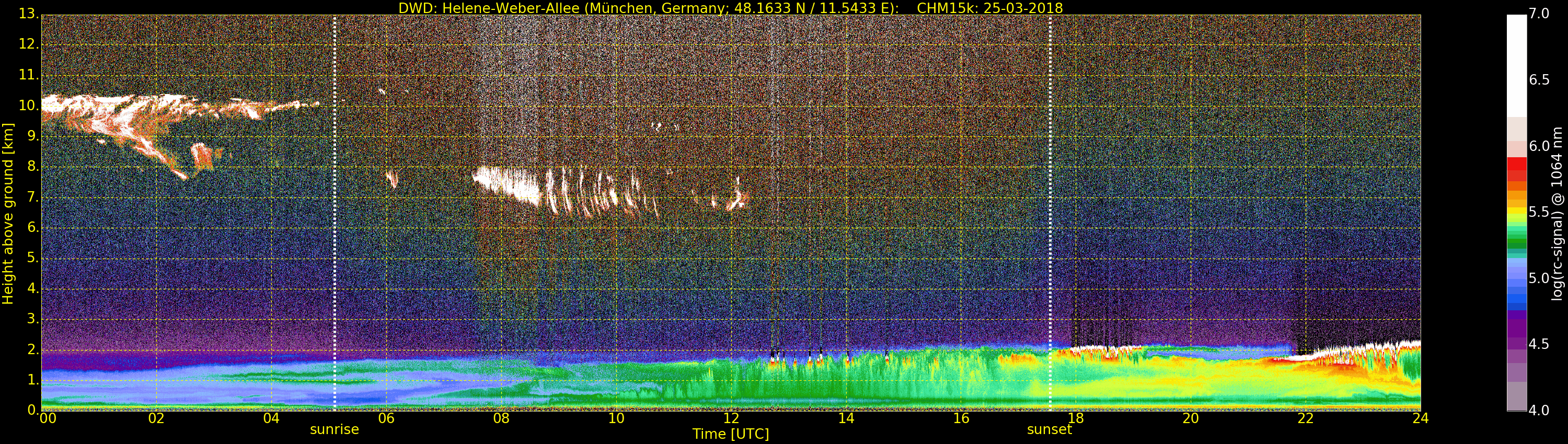The width and height of the screenshot is (1568, 444).
Task: Click the 10 km height tick label
Action: (28, 106)
